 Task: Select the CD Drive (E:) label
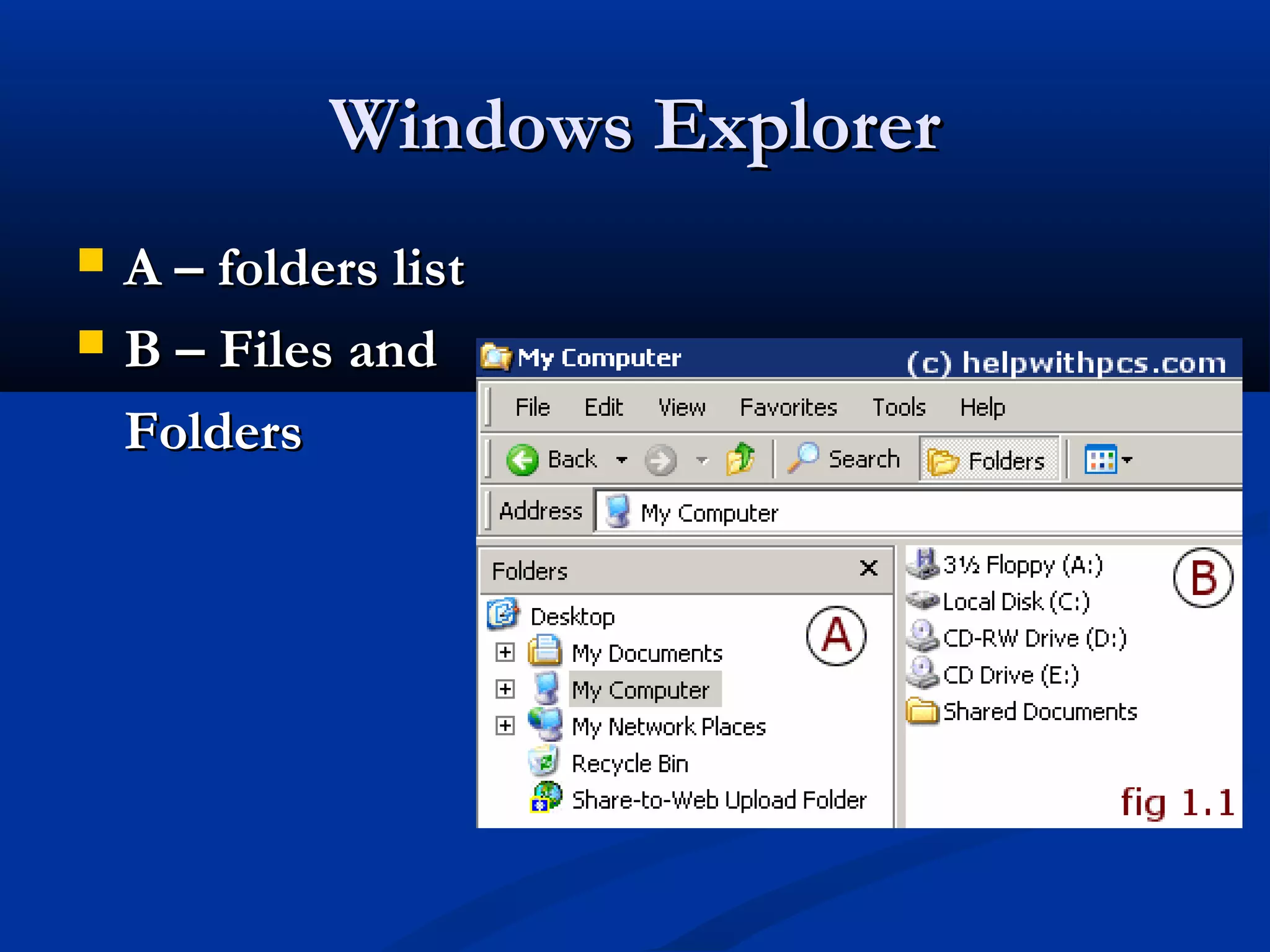tap(1011, 675)
